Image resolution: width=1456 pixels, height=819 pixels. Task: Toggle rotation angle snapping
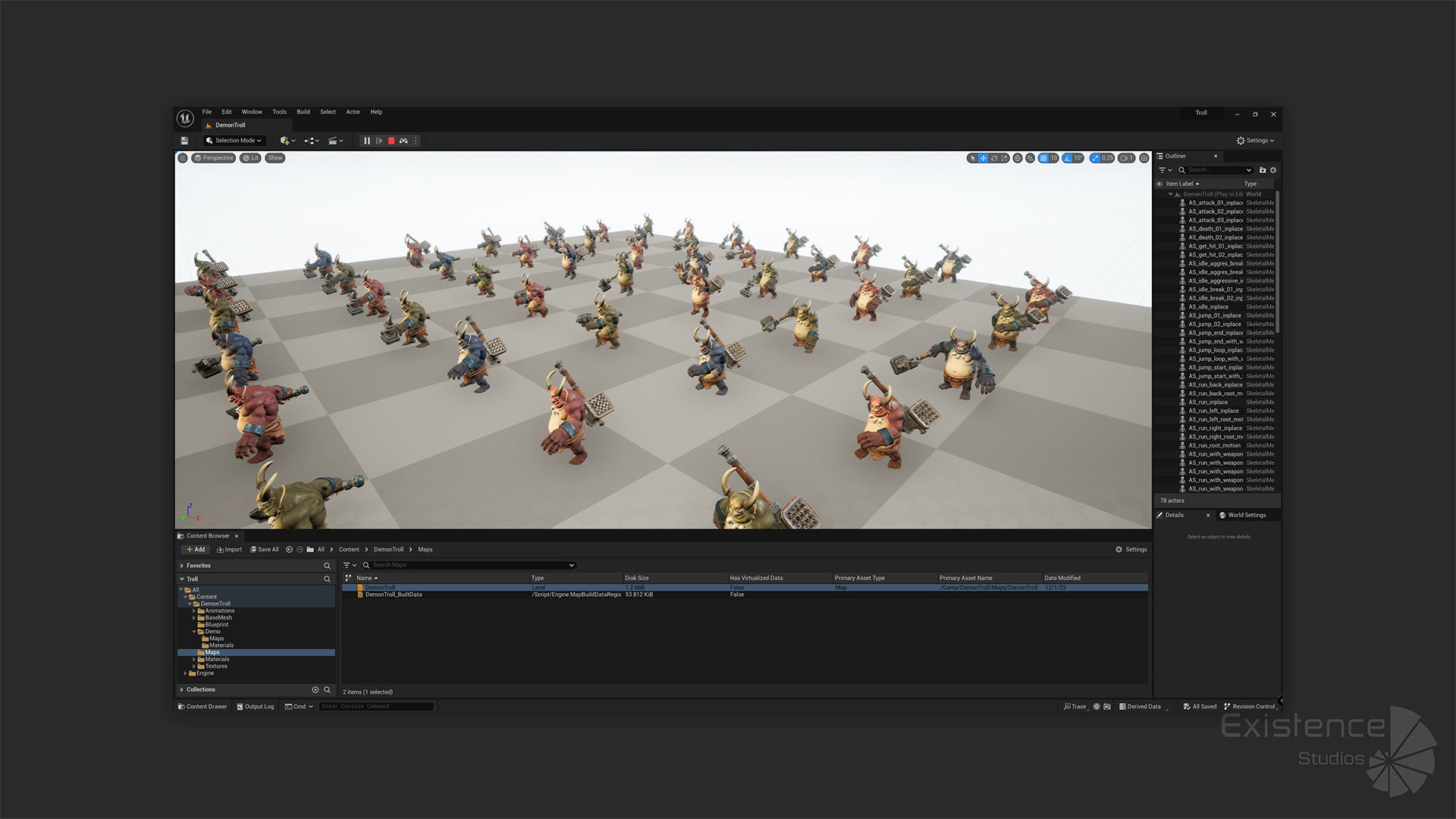(x=1068, y=158)
